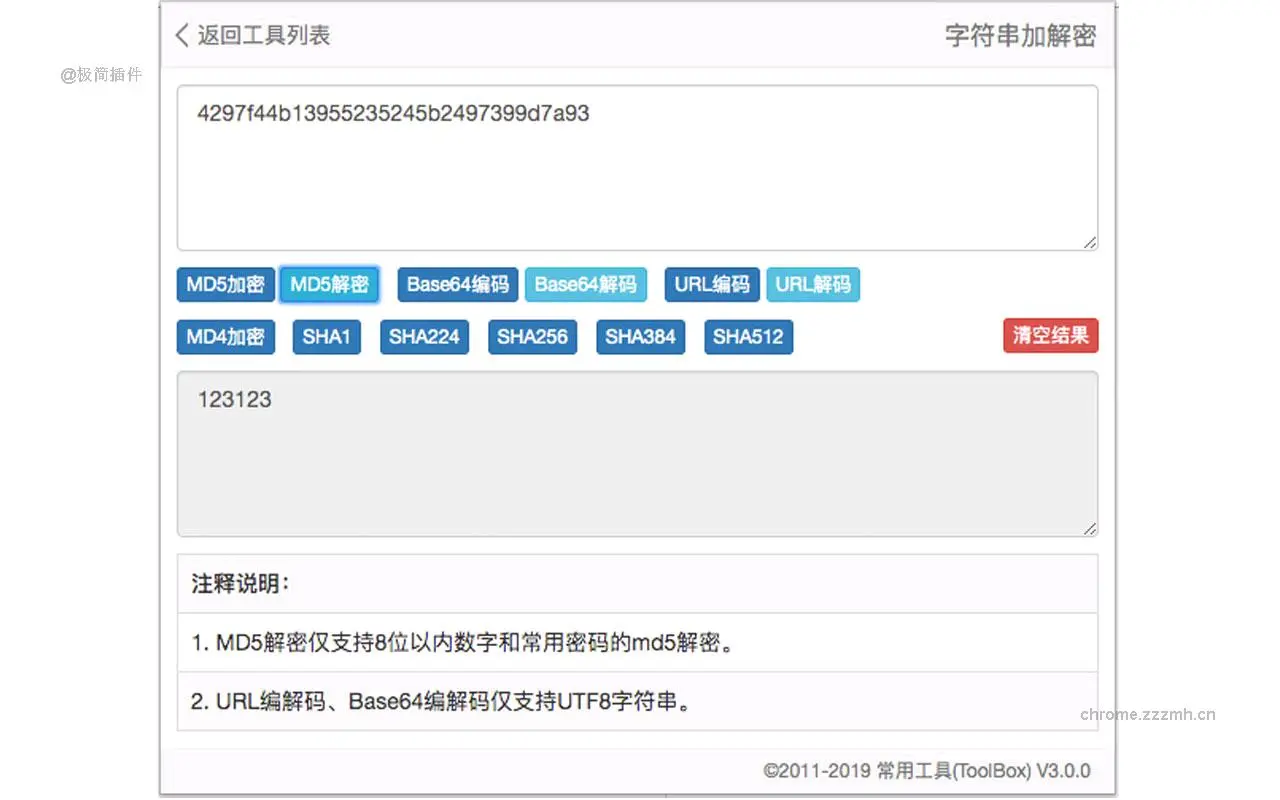Click the URL编码 button
The width and height of the screenshot is (1280, 800).
pos(712,284)
